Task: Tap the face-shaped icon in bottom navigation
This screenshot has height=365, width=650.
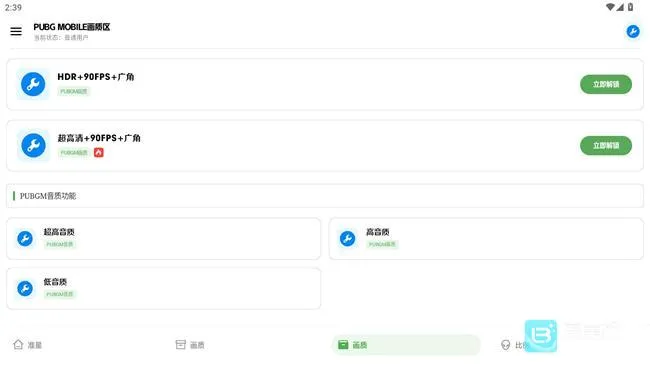Action: [505, 345]
